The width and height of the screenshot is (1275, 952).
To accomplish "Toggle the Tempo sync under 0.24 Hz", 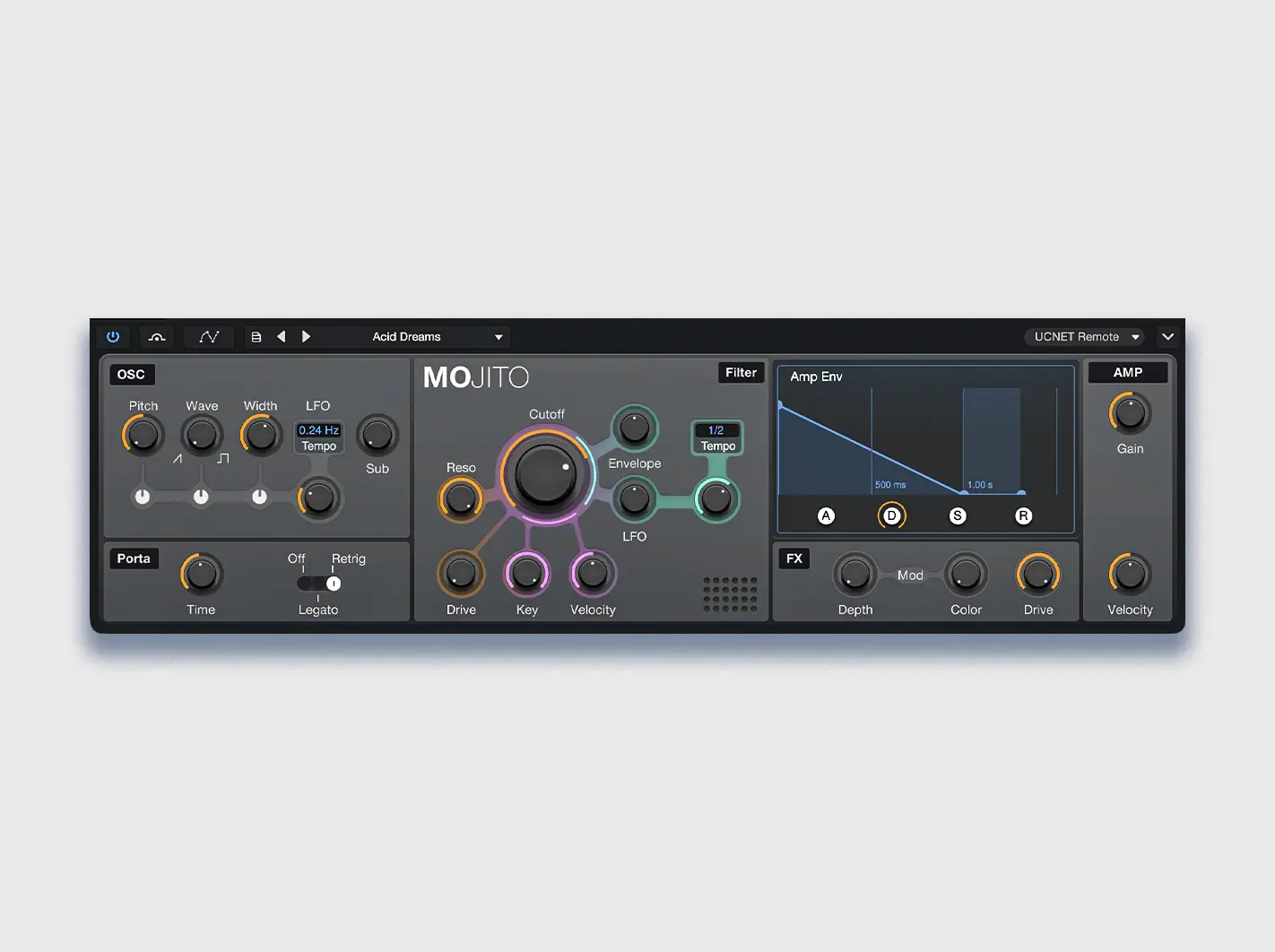I will coord(319,446).
